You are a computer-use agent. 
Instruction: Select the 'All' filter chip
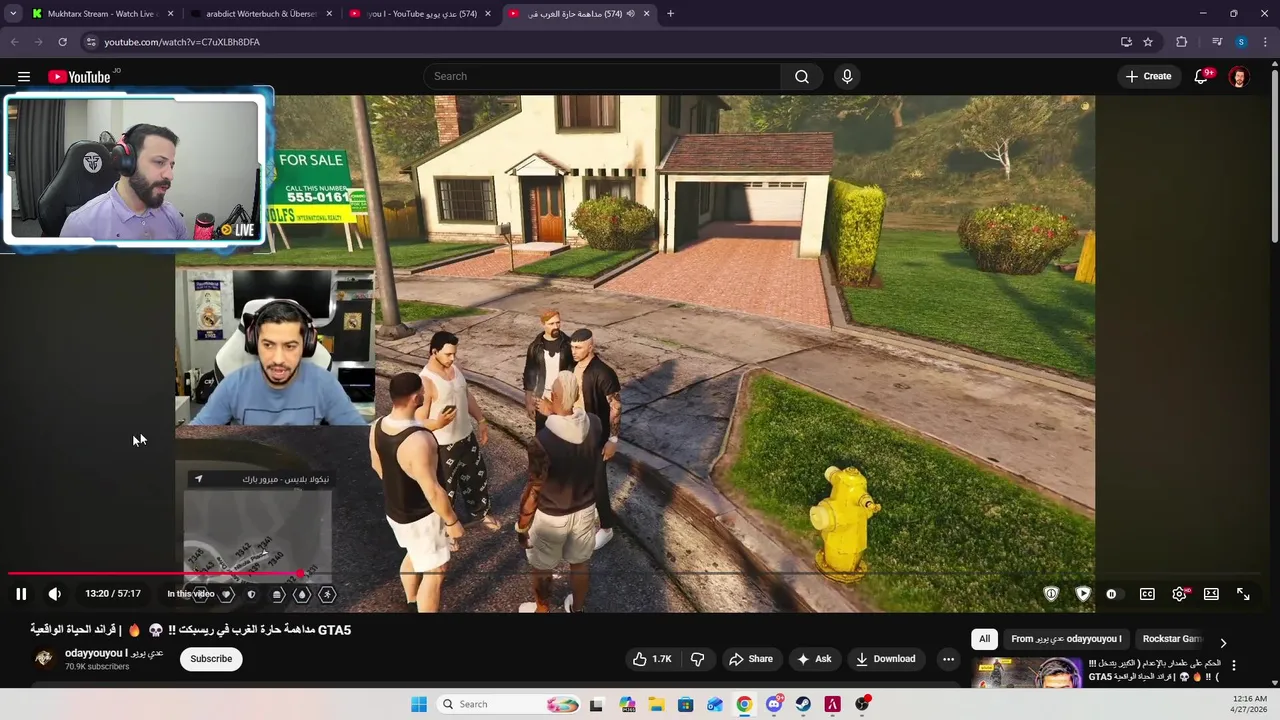coord(984,639)
